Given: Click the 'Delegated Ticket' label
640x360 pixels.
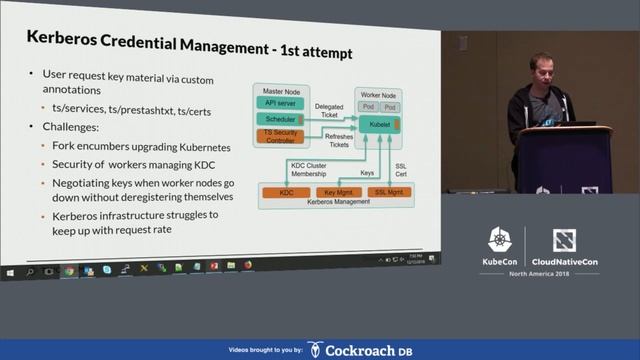Looking at the screenshot, I should point(329,111).
